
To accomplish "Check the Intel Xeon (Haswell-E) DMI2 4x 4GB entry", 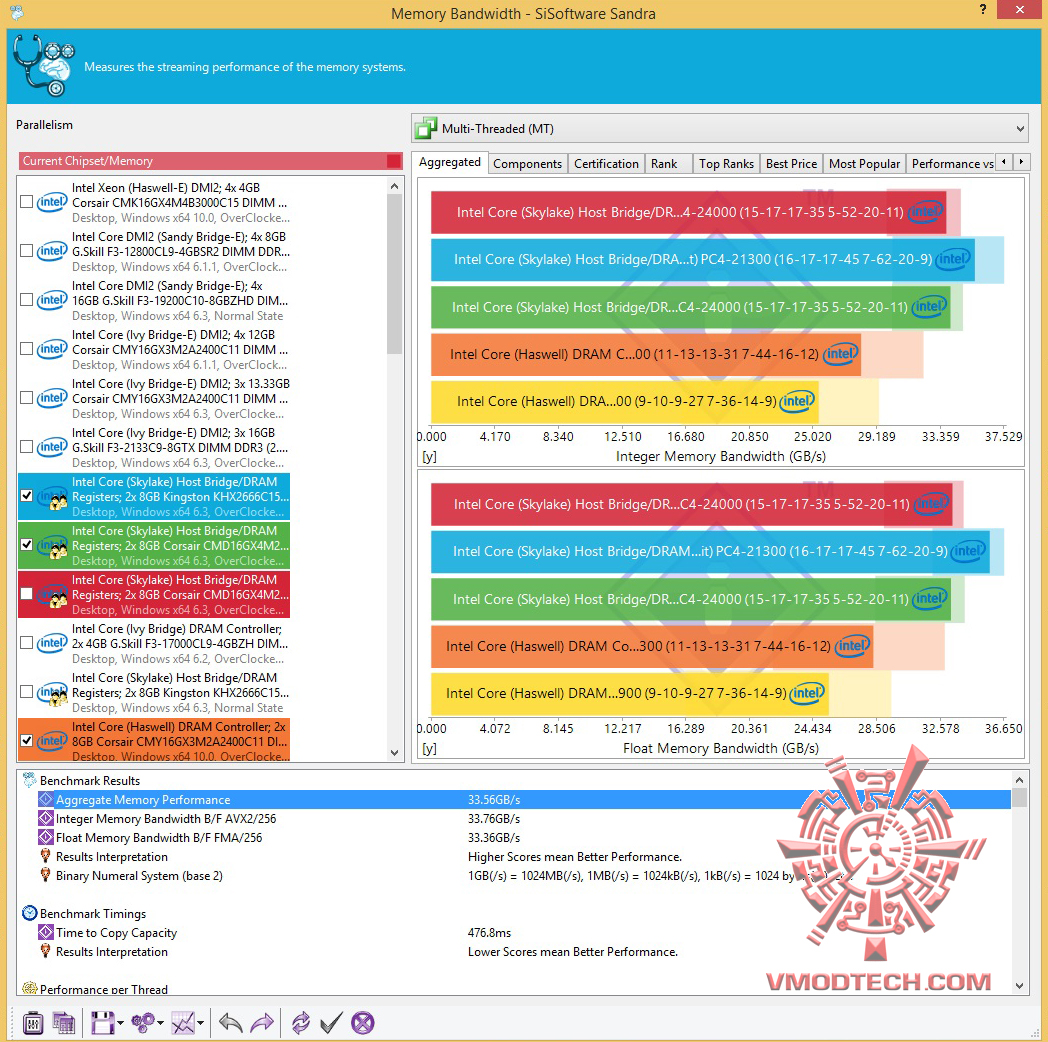I will click(27, 202).
